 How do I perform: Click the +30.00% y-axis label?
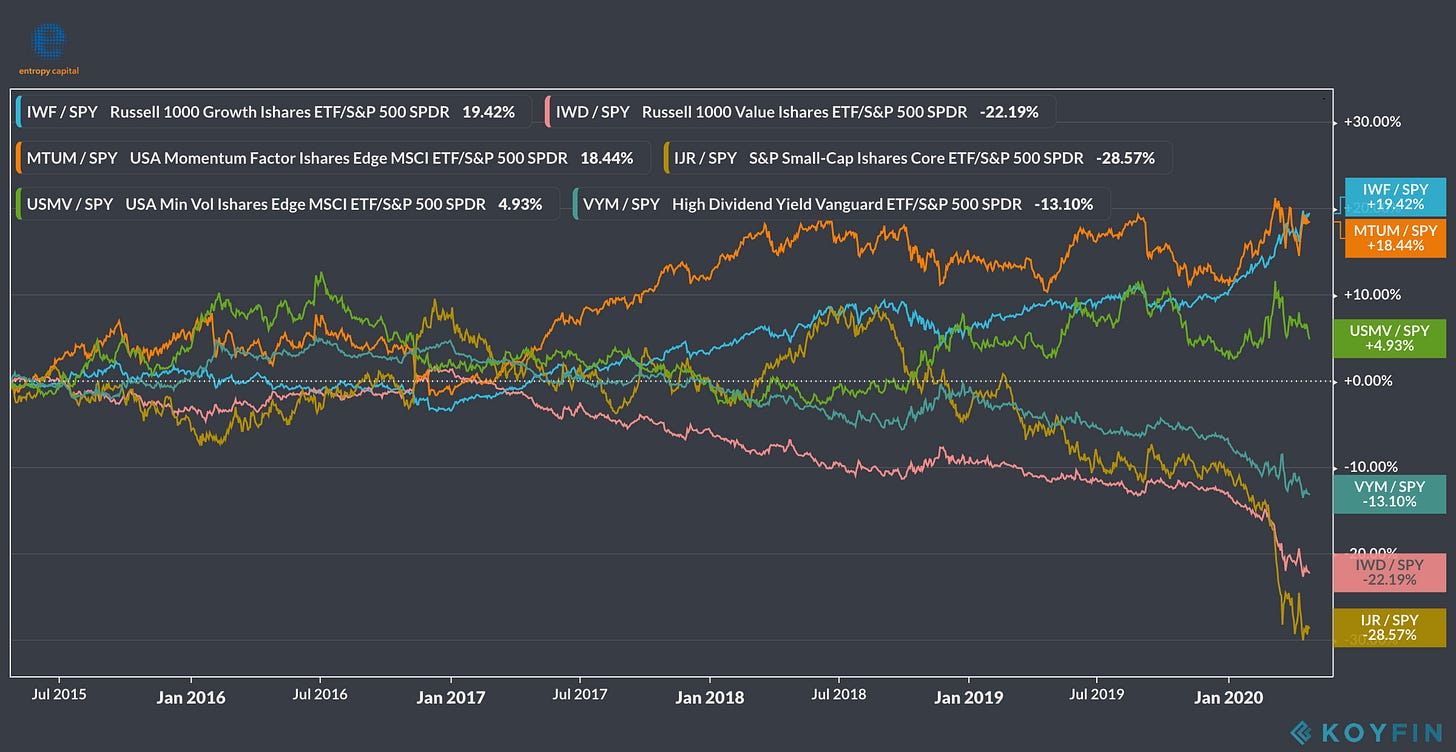pyautogui.click(x=1372, y=122)
